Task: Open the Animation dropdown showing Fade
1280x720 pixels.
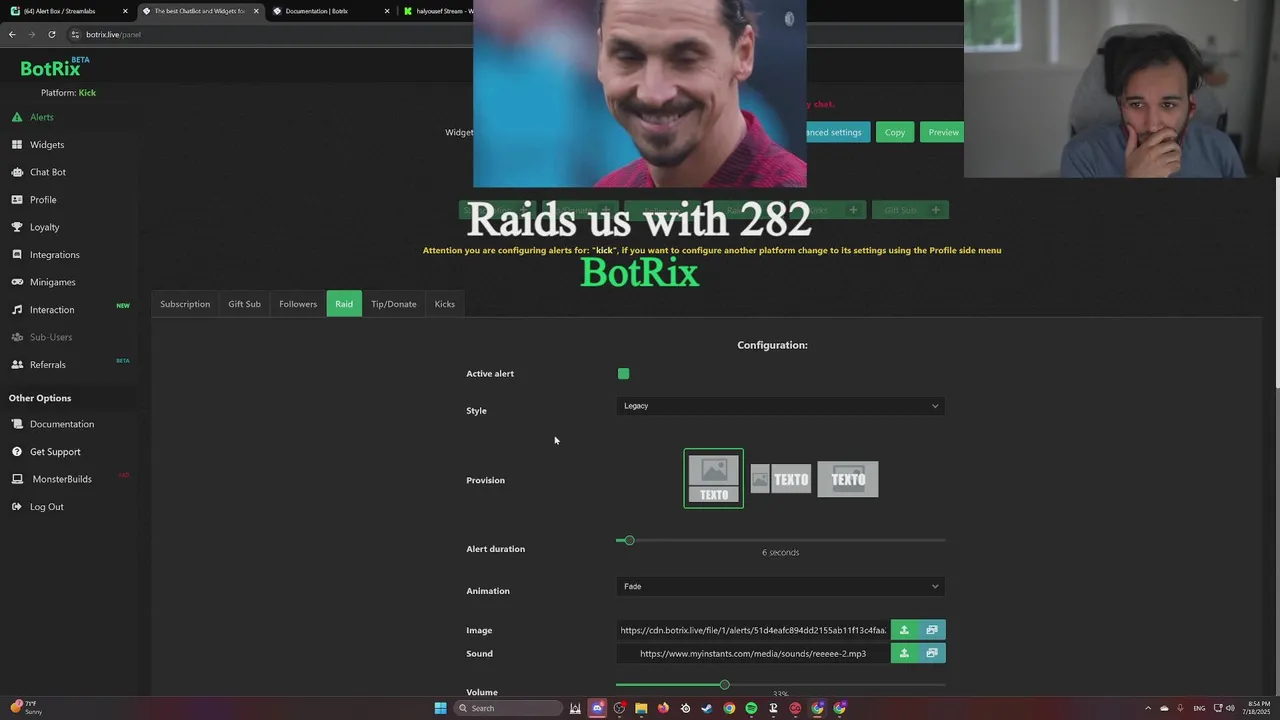Action: (781, 586)
